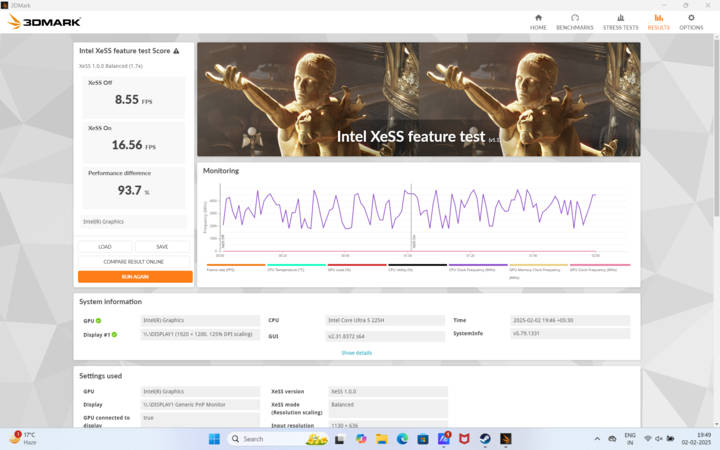Screen dimensions: 720x450
Task: Click COMPARE RESULT ONLINE button
Action: click(x=135, y=261)
